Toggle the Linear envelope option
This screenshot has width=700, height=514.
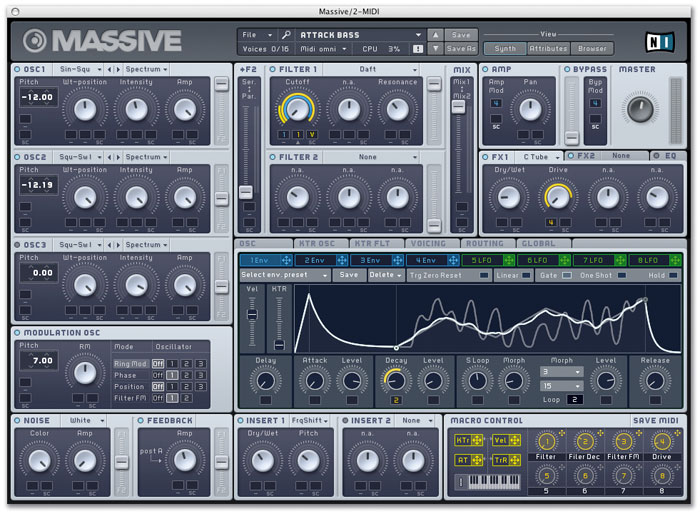527,275
